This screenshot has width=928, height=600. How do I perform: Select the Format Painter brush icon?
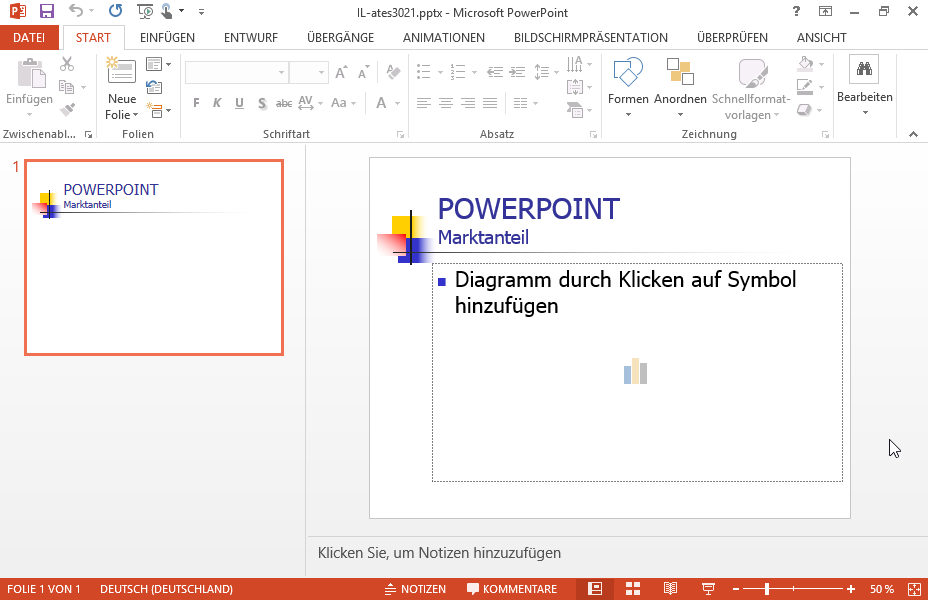click(x=67, y=109)
